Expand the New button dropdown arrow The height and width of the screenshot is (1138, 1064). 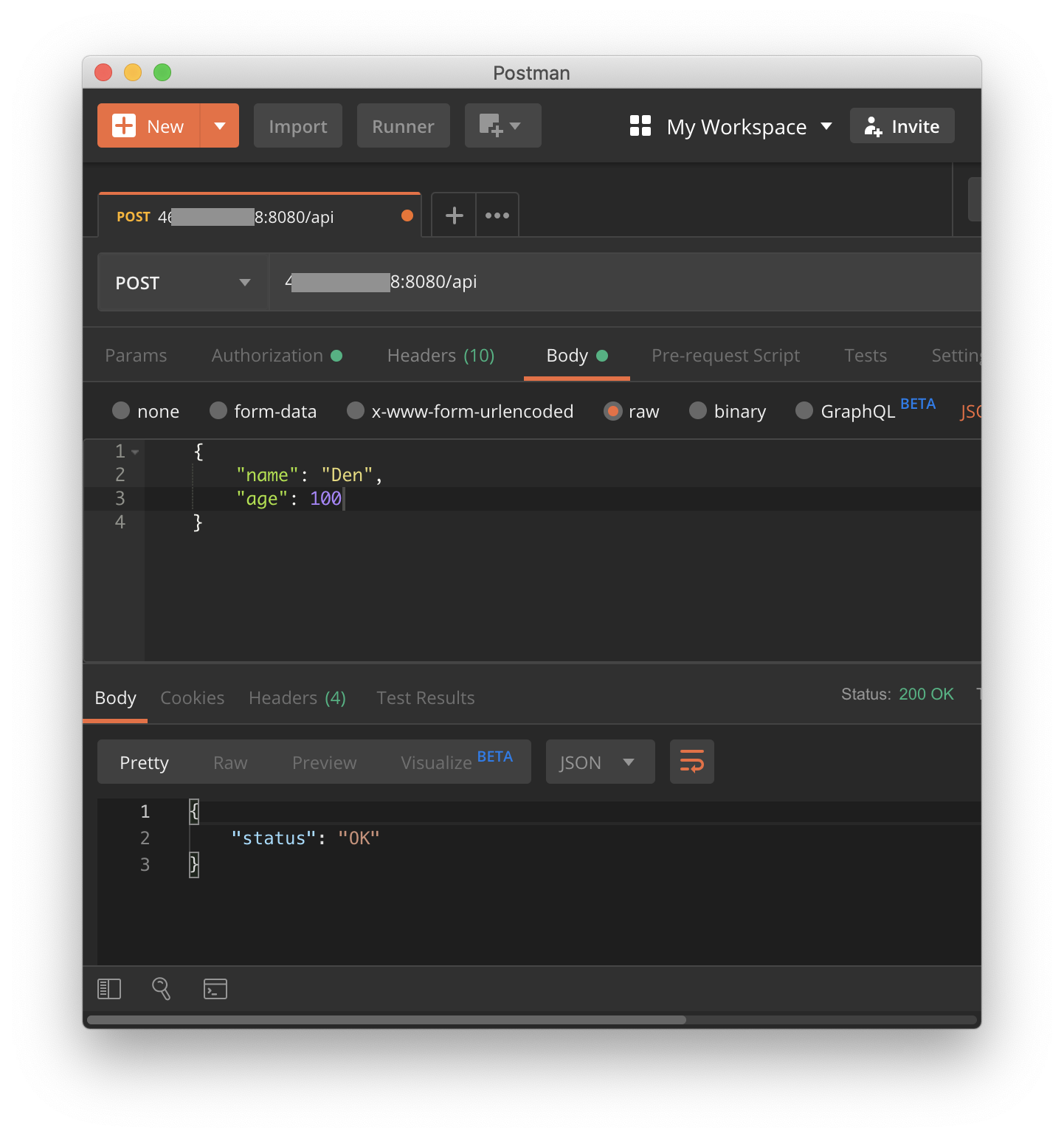(220, 125)
